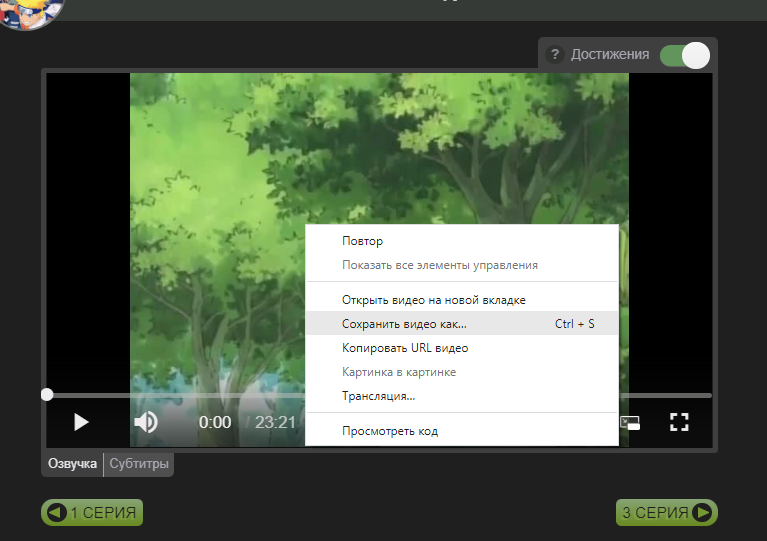Select Трансляция... menu entry
The image size is (767, 541).
462,396
